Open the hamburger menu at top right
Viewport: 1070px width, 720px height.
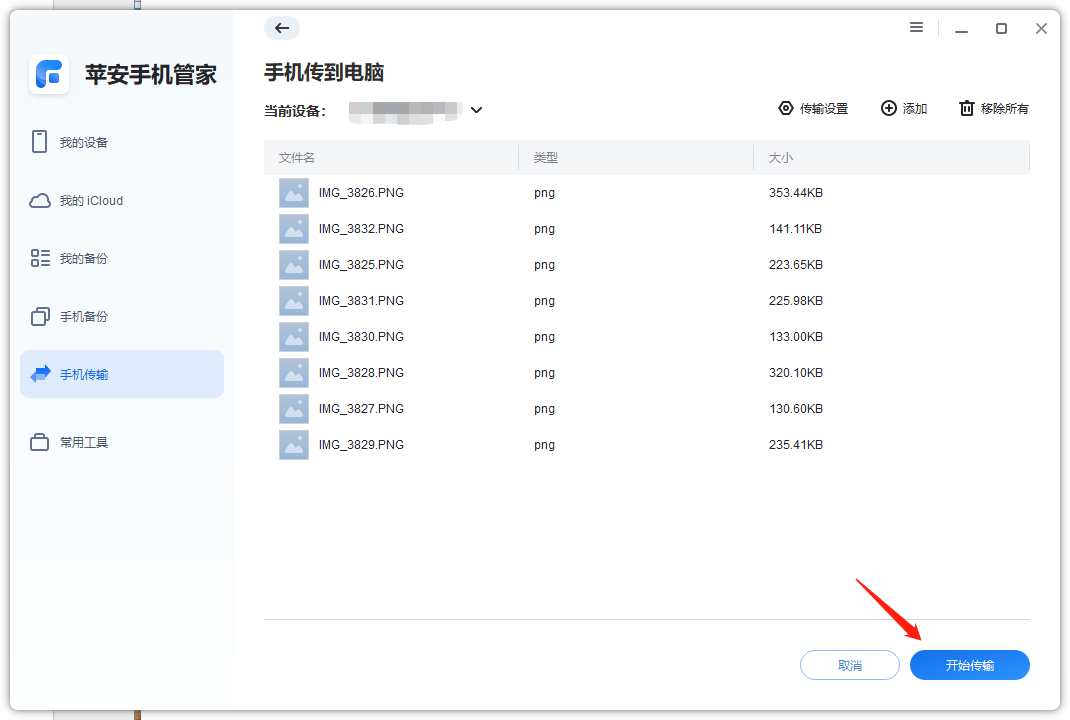click(916, 27)
